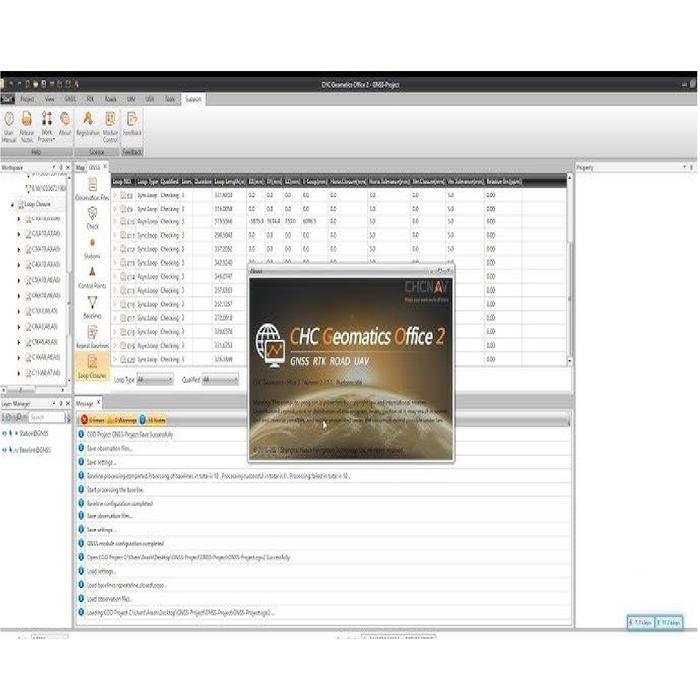This screenshot has height=700, width=700.
Task: Filter messages by Errors
Action: point(92,420)
